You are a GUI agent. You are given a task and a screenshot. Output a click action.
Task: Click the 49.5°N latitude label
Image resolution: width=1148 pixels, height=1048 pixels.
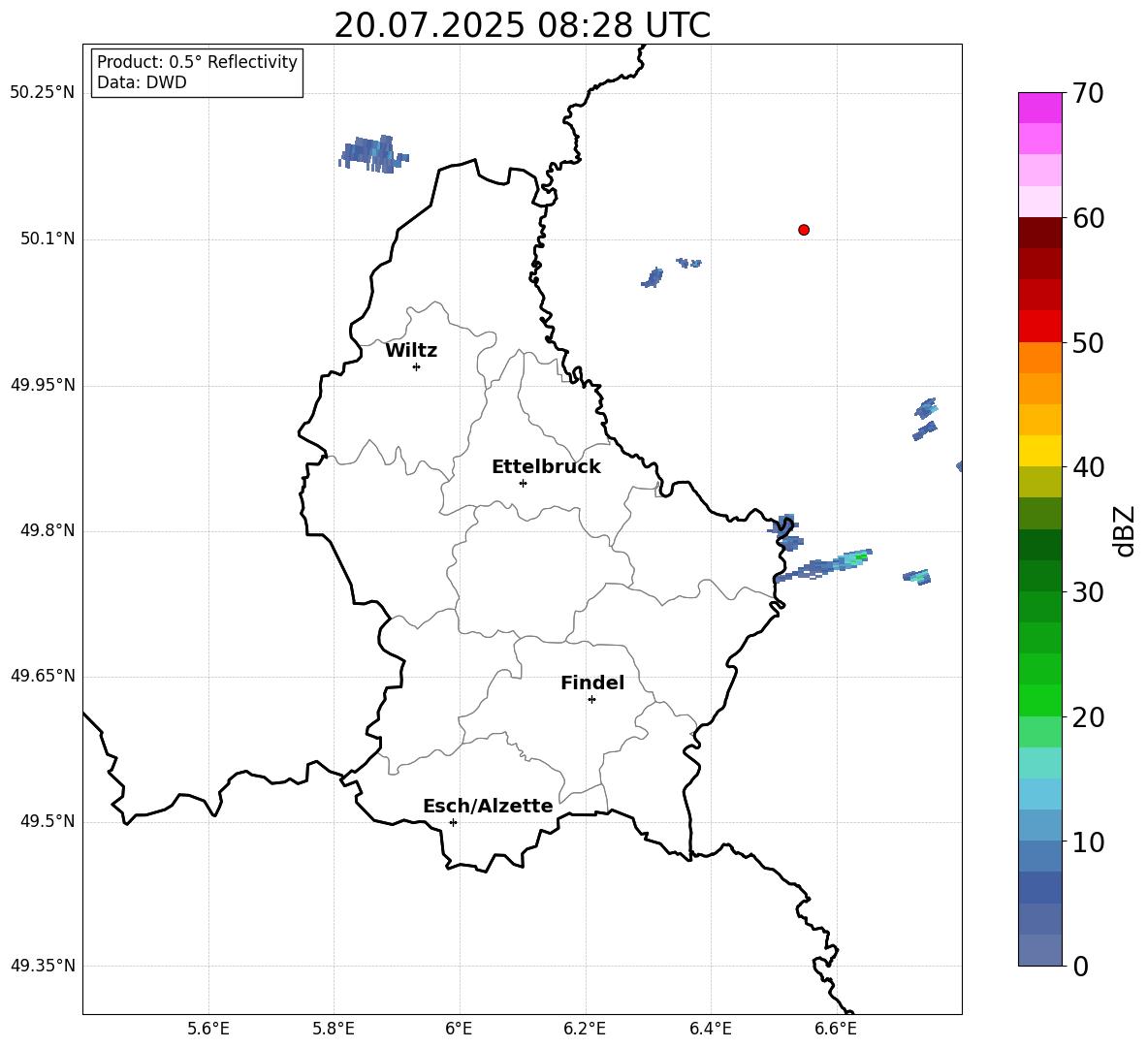[x=48, y=821]
